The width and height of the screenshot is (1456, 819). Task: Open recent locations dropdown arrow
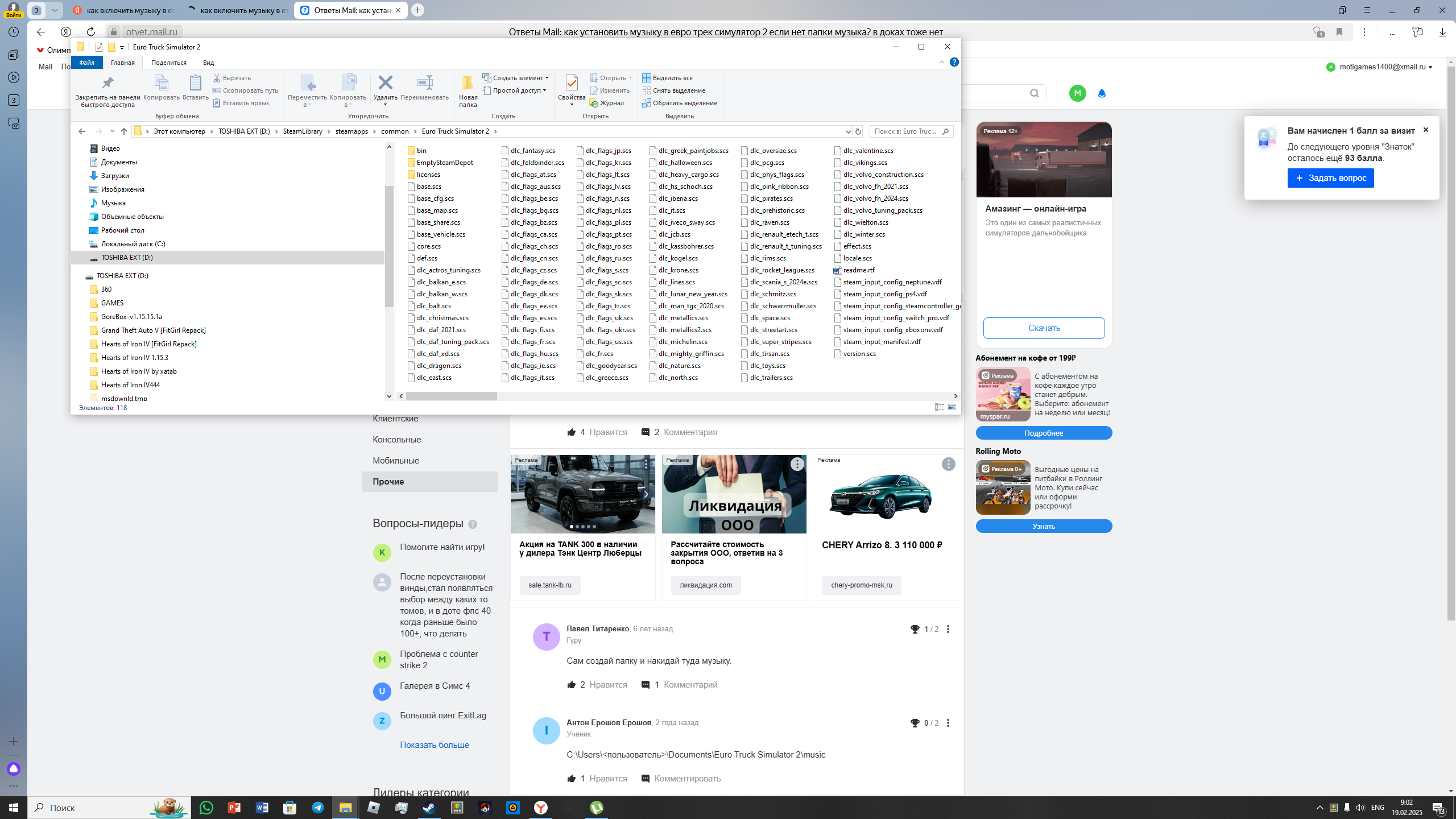click(112, 131)
